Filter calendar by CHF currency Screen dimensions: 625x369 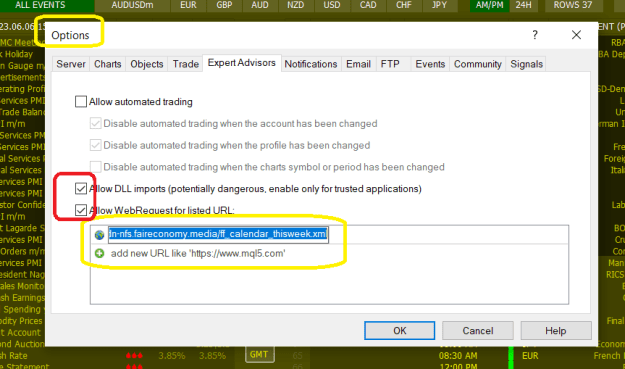coord(403,5)
